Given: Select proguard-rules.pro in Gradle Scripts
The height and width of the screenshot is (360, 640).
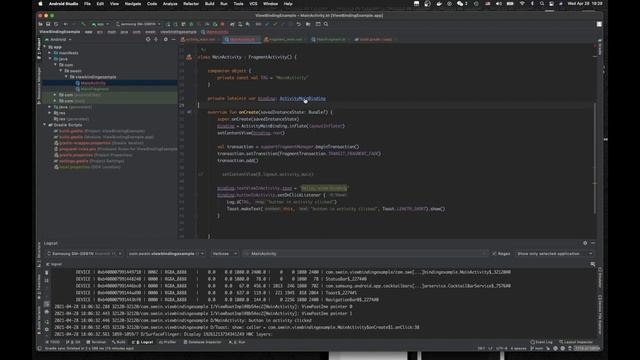Looking at the screenshot, I should [x=78, y=149].
